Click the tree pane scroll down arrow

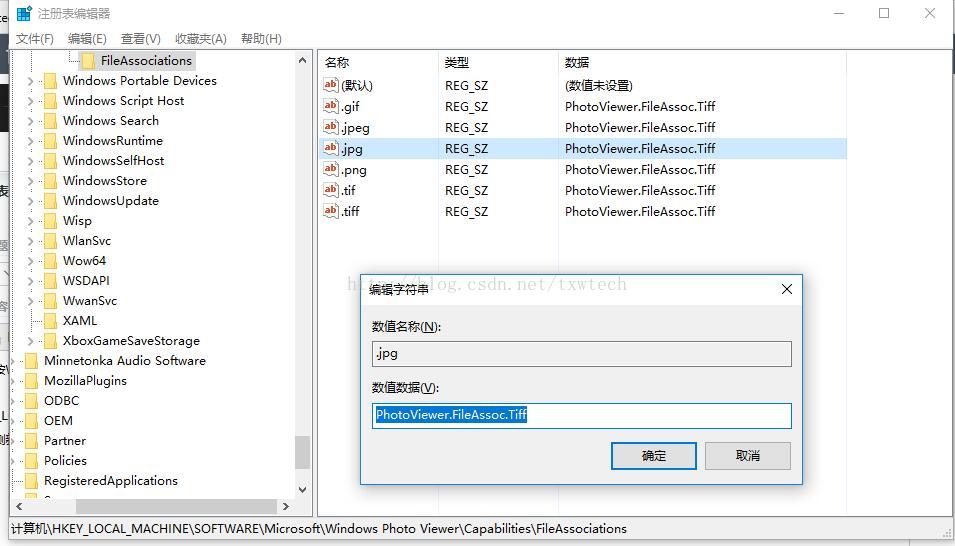(x=302, y=489)
